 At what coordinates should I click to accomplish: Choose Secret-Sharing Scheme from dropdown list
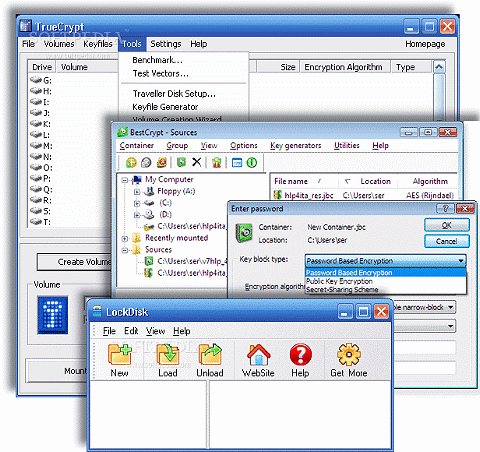386,289
